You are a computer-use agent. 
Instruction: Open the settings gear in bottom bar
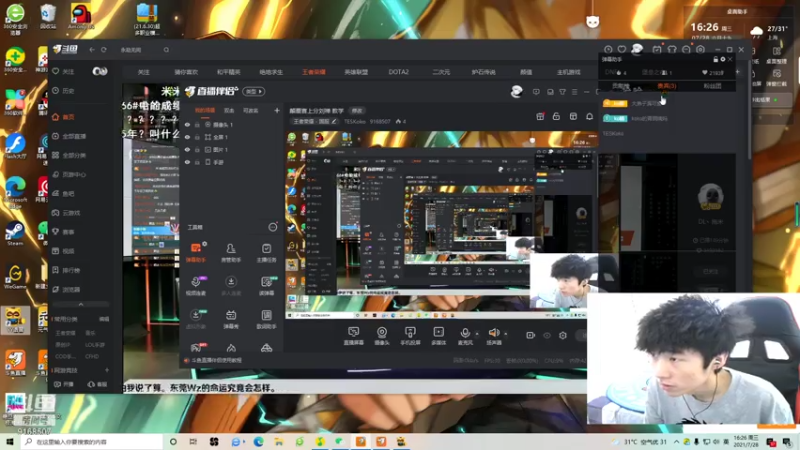[563, 335]
